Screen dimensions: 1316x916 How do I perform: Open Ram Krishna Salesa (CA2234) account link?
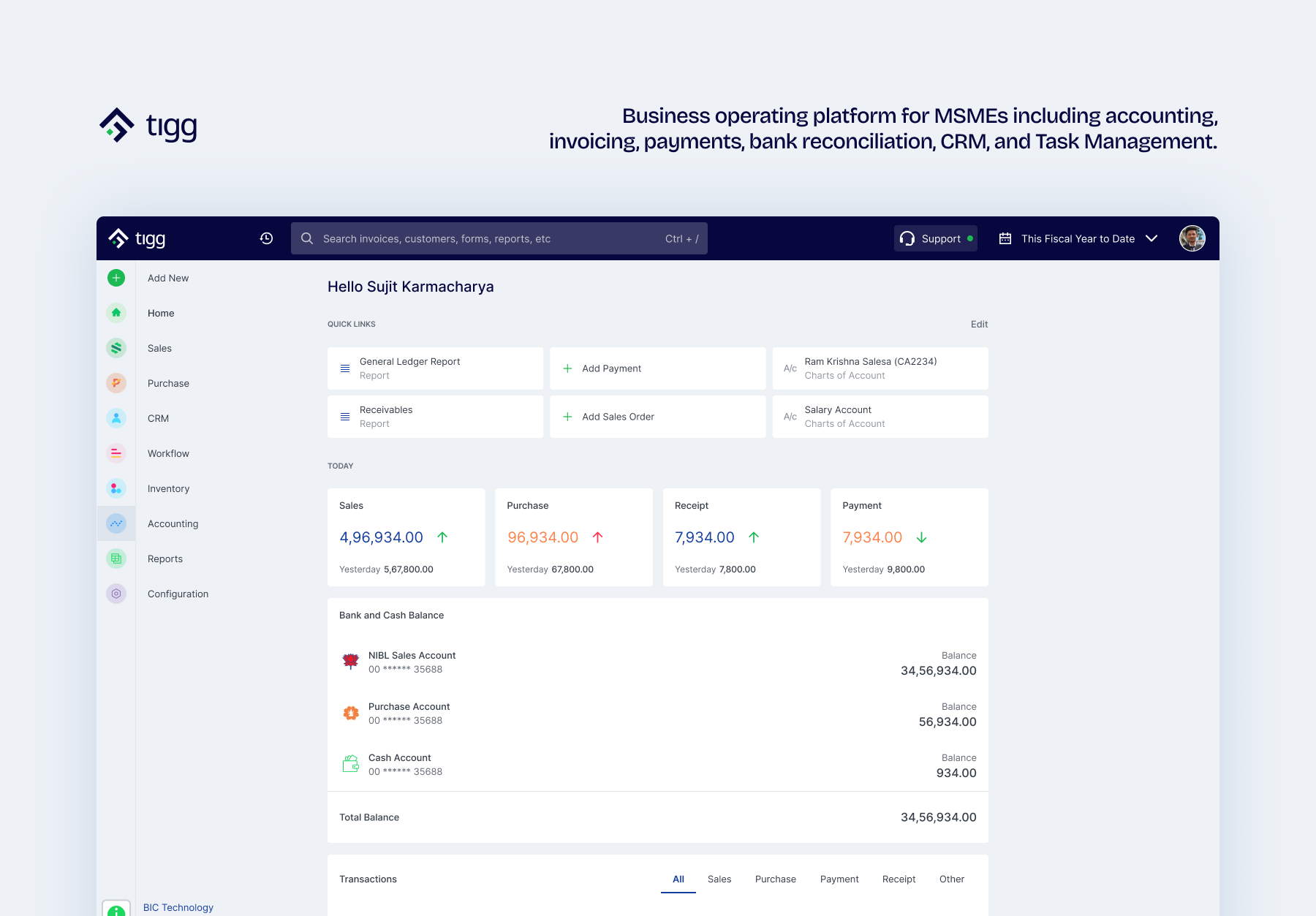pyautogui.click(x=880, y=368)
